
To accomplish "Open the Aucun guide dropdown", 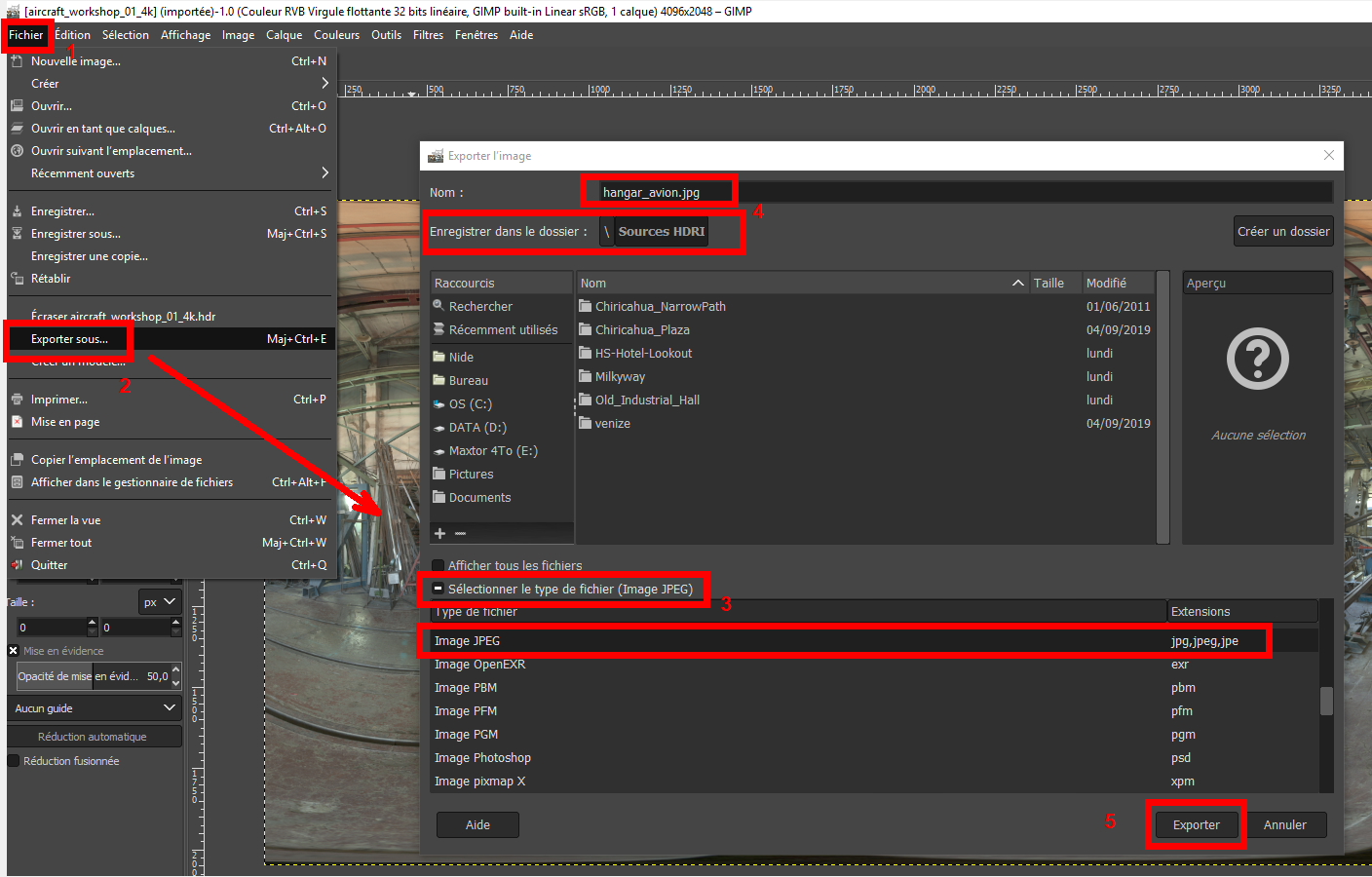I will [95, 708].
